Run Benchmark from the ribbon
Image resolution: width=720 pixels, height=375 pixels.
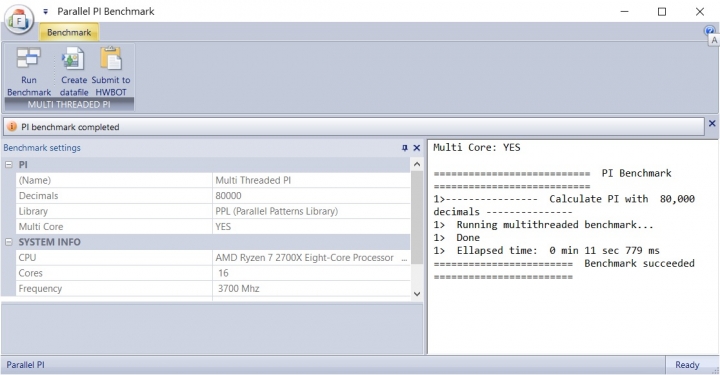tap(29, 71)
